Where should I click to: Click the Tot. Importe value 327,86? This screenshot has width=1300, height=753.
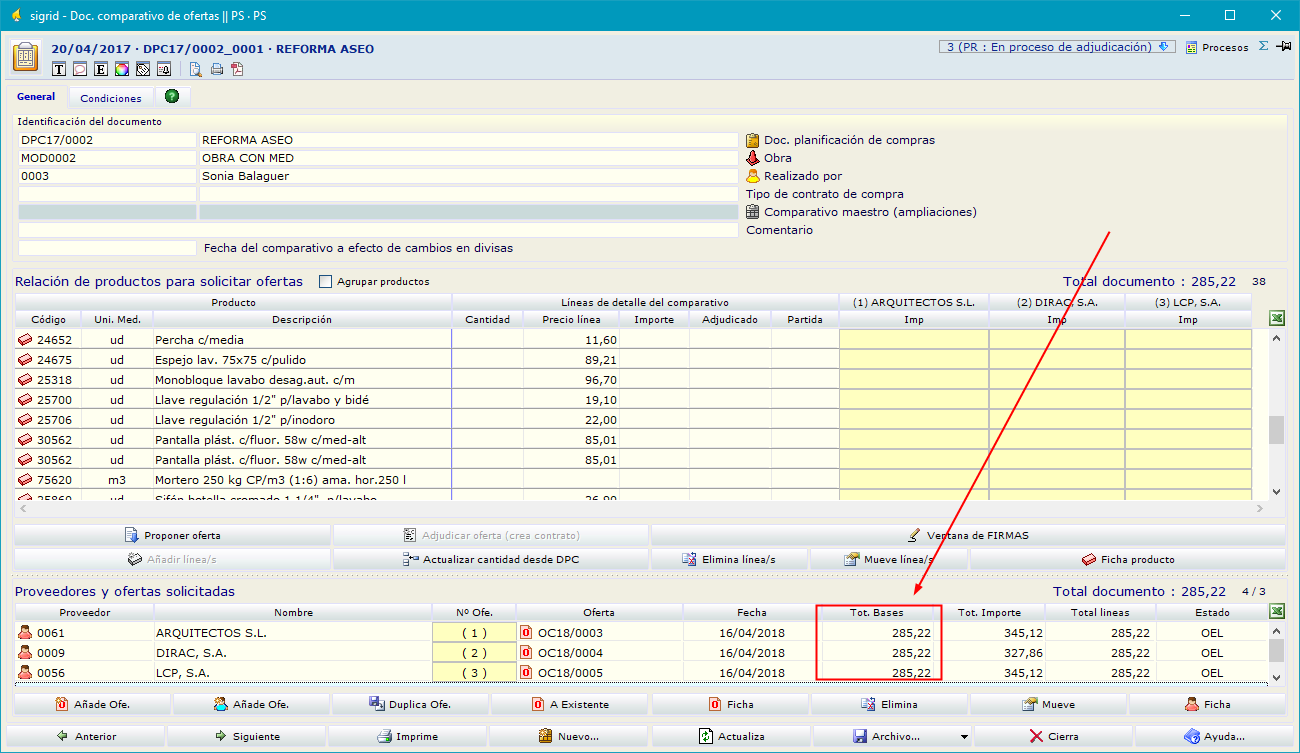[x=995, y=653]
